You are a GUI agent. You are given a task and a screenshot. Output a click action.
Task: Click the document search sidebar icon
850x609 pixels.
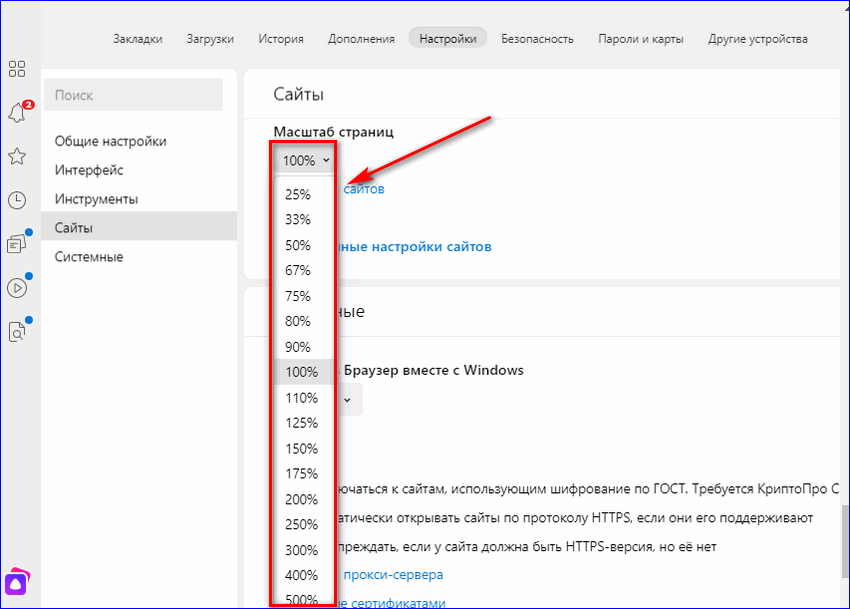tap(17, 332)
